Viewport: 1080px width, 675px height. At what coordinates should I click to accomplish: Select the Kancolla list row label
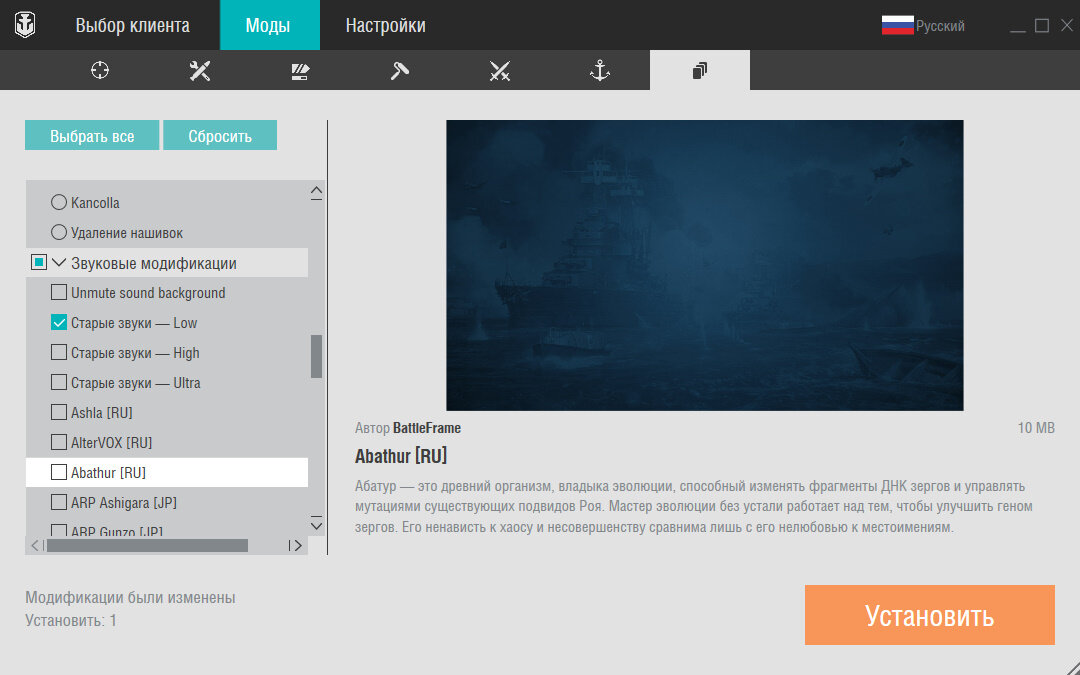coord(95,203)
